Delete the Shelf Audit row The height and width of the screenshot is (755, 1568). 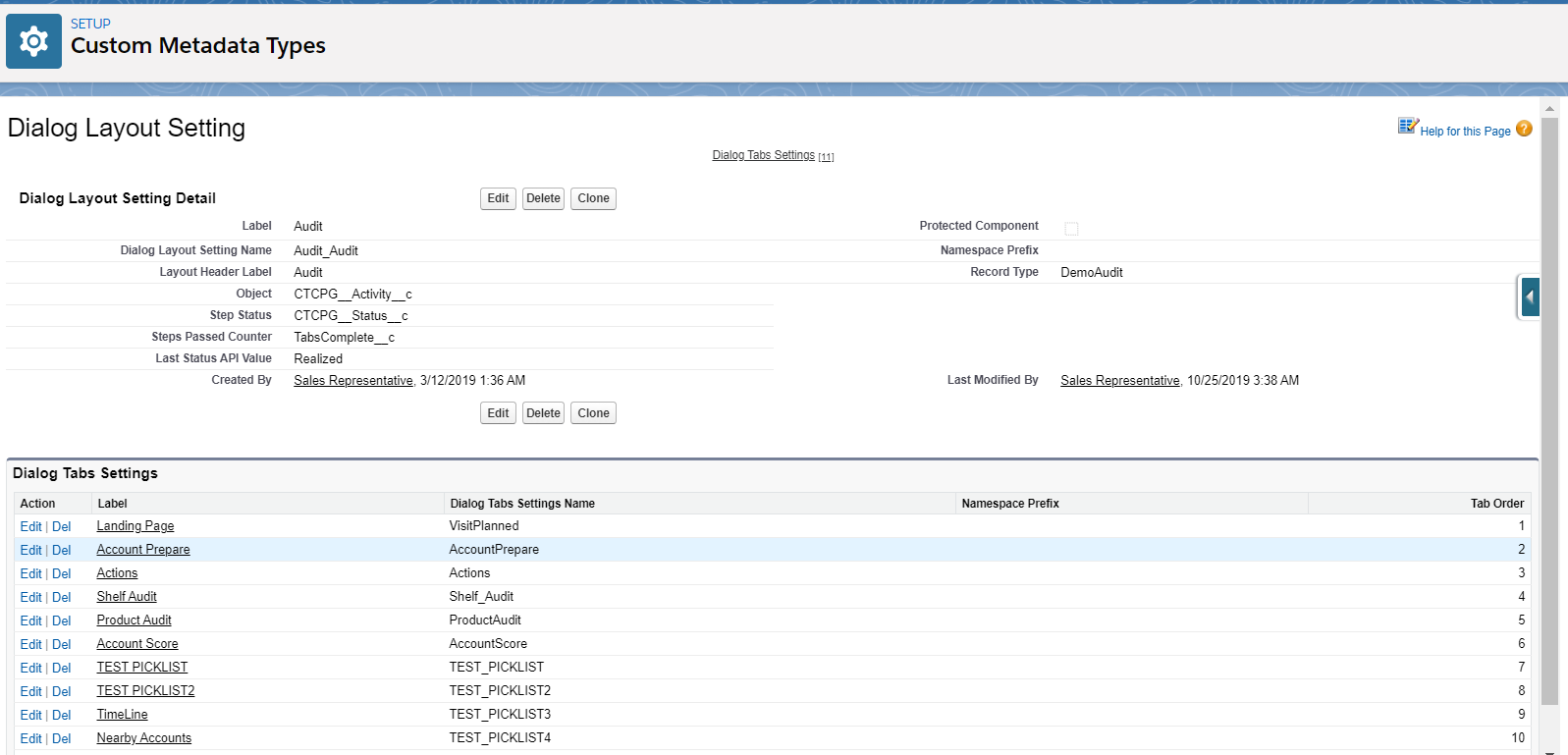(62, 597)
